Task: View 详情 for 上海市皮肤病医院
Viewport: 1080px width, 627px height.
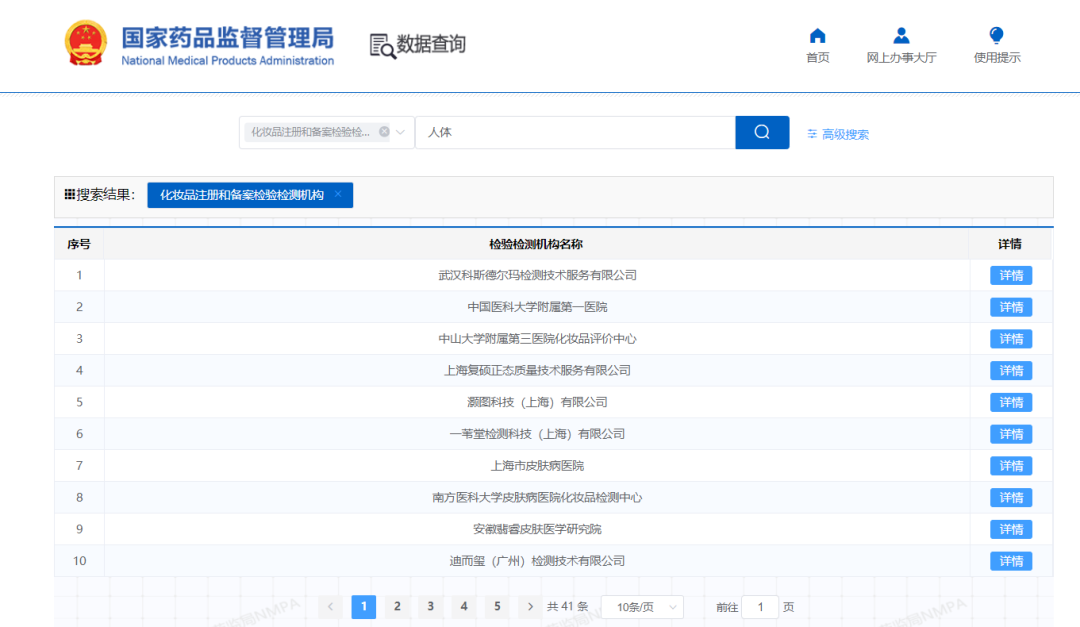Action: 1010,466
